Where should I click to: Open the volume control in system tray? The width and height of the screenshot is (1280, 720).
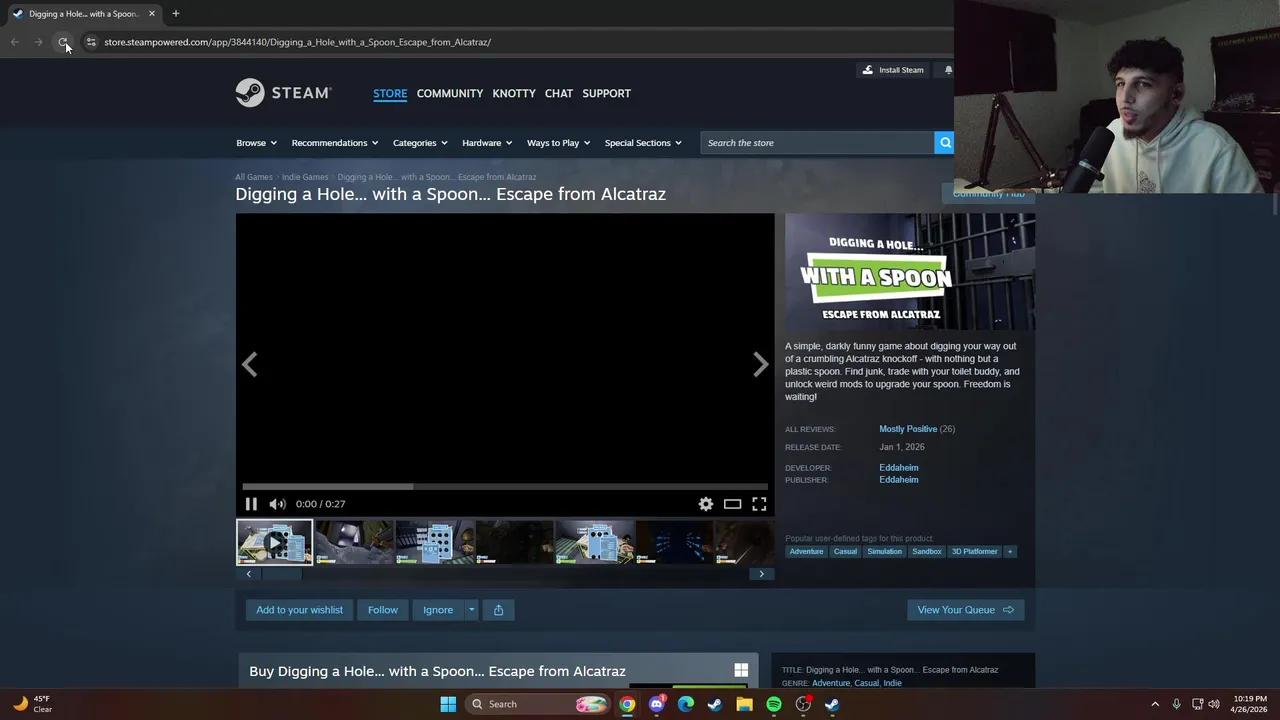(1213, 704)
